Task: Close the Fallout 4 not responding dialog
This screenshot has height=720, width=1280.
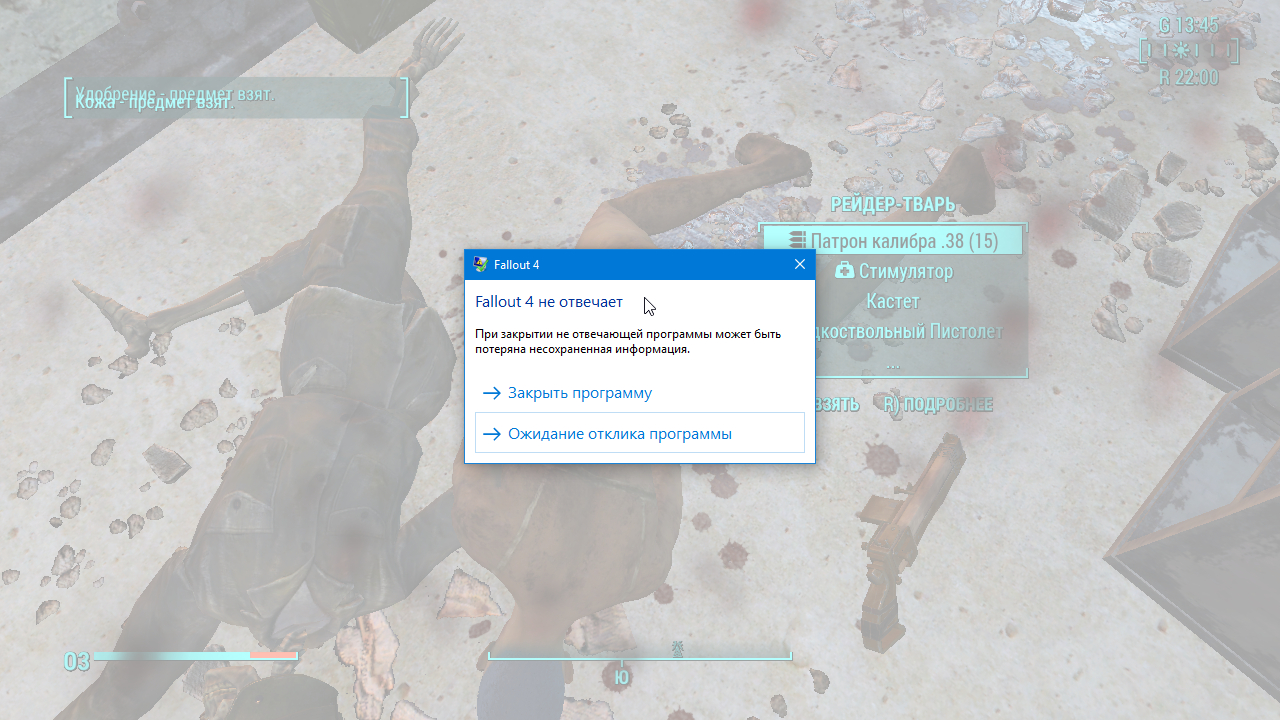Action: [800, 264]
